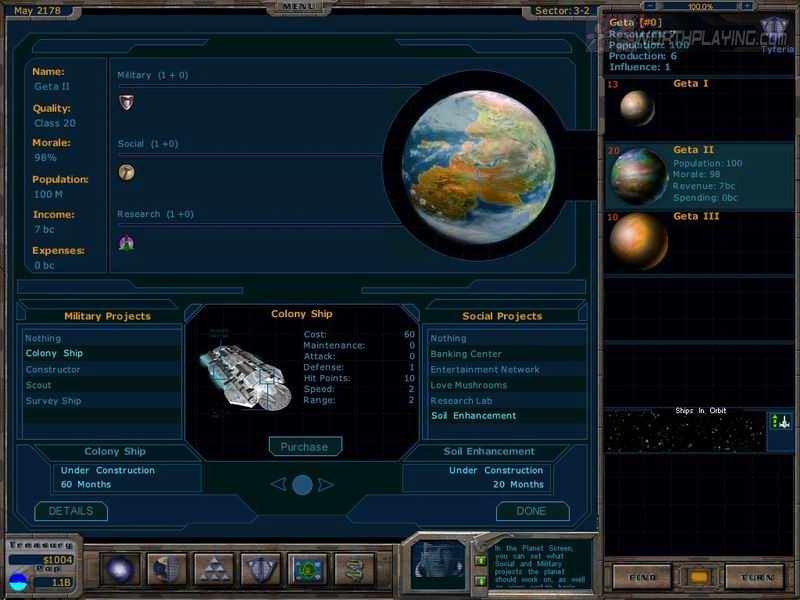
Task: Go to next planet with right arrow
Action: 326,485
